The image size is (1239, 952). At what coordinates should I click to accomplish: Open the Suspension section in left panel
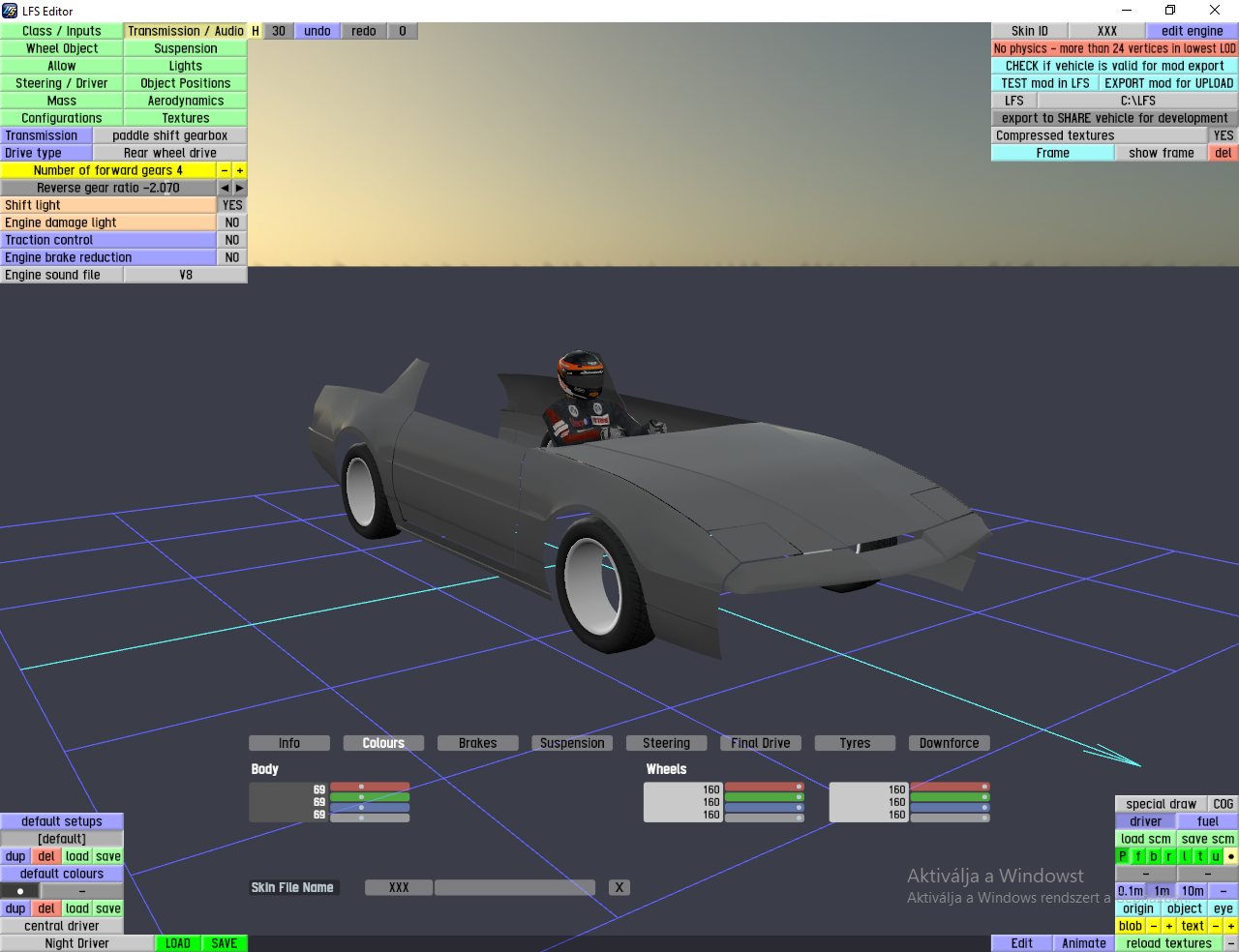pos(186,48)
